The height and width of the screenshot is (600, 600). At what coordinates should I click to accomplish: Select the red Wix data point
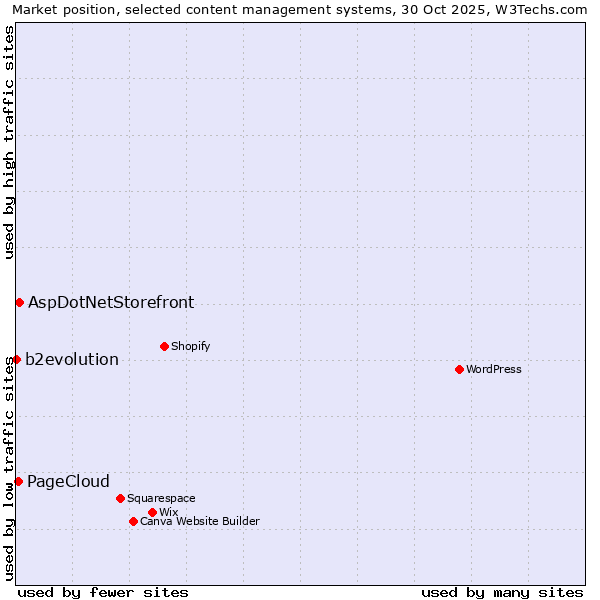tap(152, 512)
